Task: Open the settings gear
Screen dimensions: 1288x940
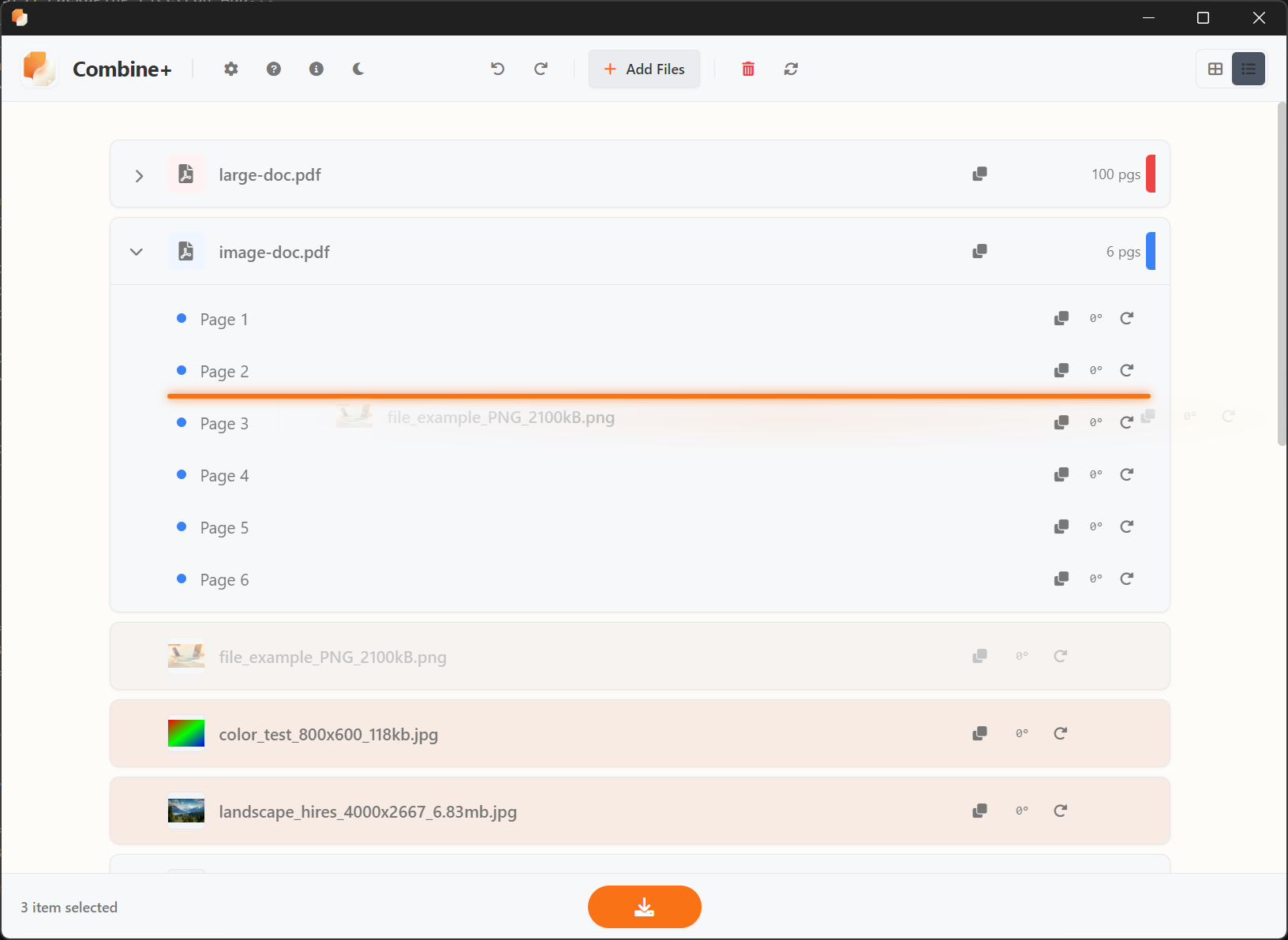Action: (230, 69)
